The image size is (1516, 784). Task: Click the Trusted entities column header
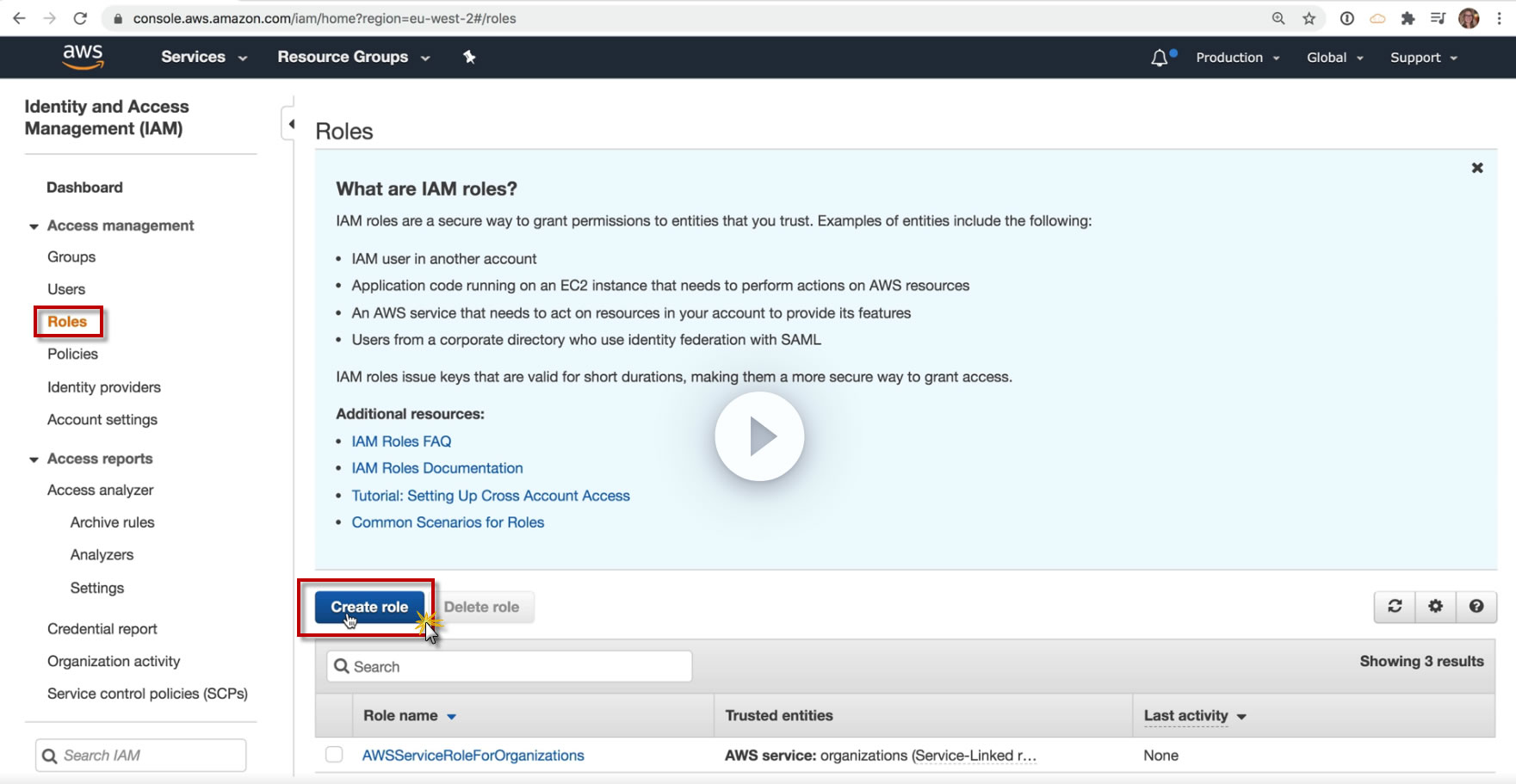779,716
